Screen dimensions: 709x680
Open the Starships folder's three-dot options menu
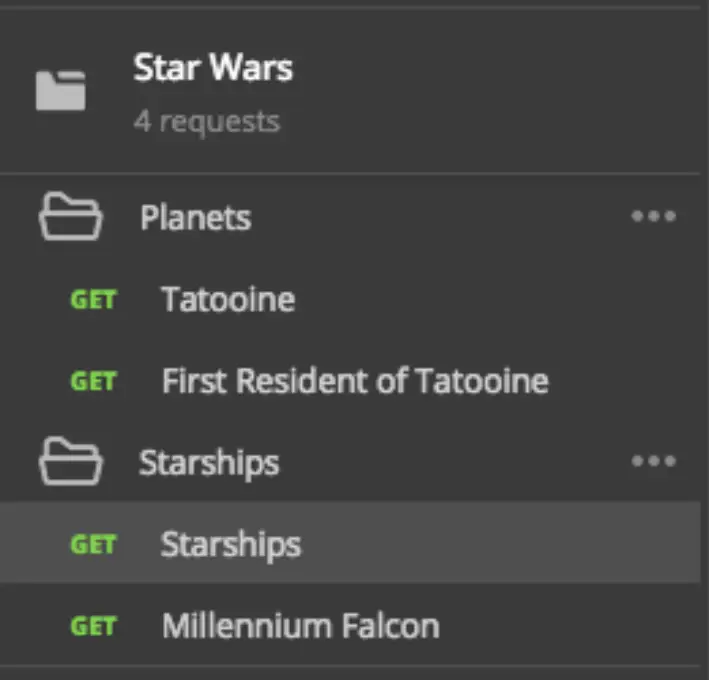[x=653, y=461]
